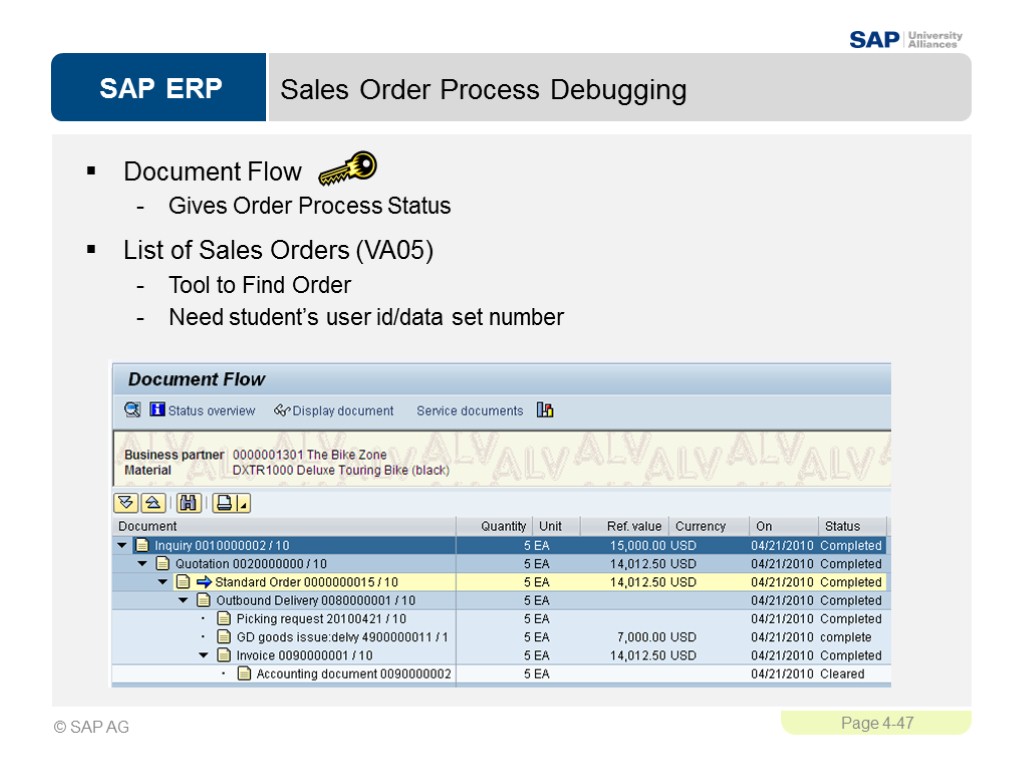This screenshot has width=1024, height=768.
Task: Click the Status column header
Action: pyautogui.click(x=845, y=526)
